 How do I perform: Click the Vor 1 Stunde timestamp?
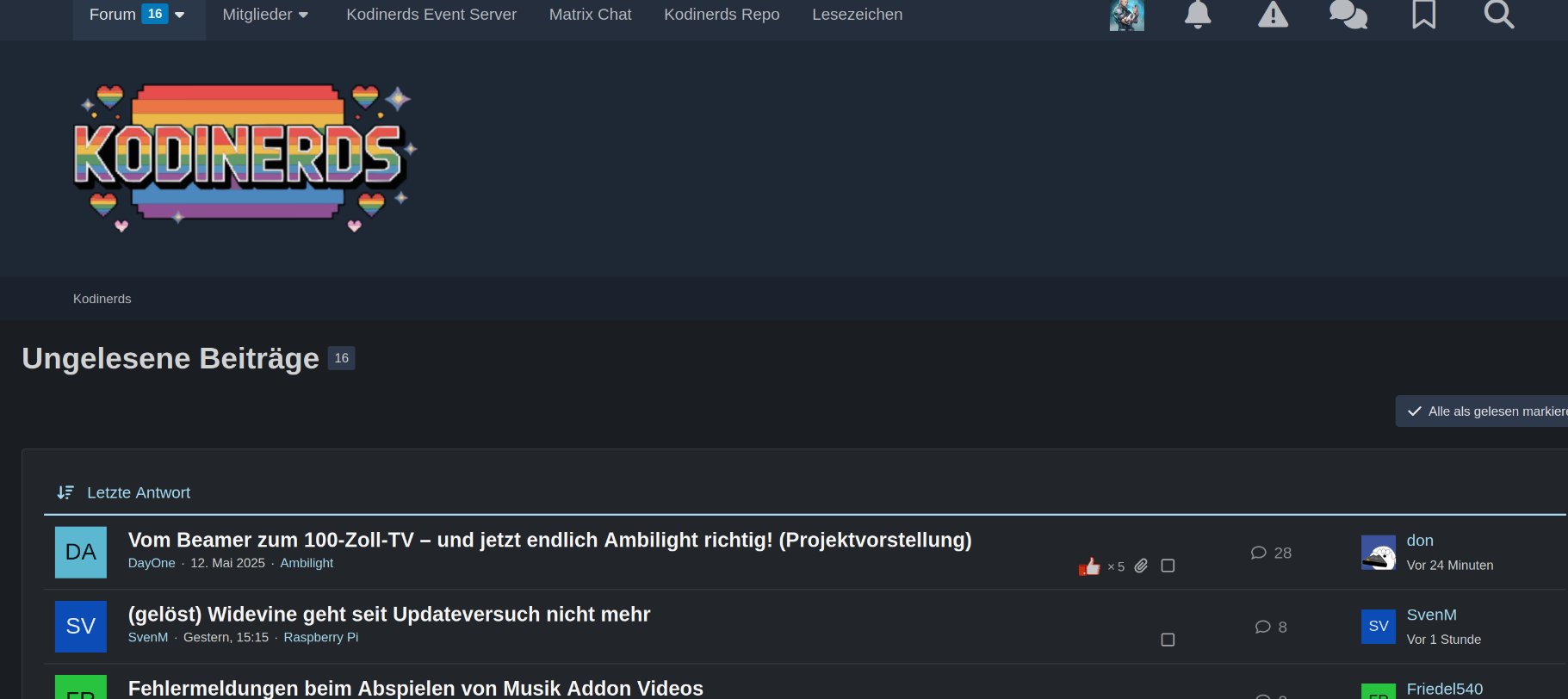pos(1444,640)
